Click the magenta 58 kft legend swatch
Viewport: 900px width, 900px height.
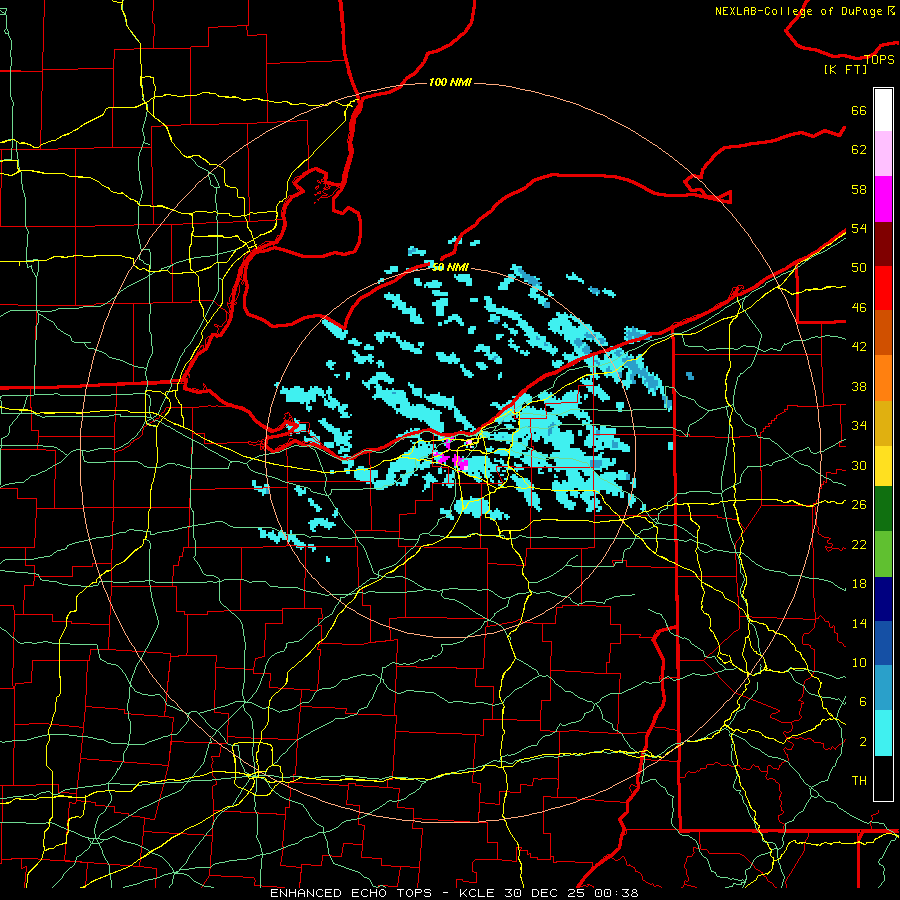pos(883,199)
